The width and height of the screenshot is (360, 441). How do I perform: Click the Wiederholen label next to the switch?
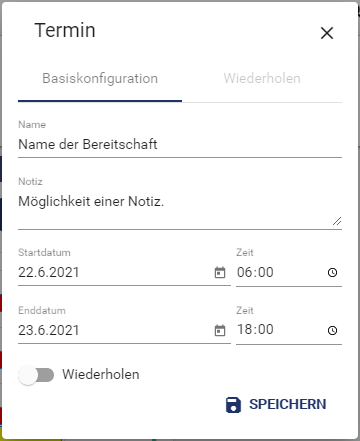[x=101, y=374]
